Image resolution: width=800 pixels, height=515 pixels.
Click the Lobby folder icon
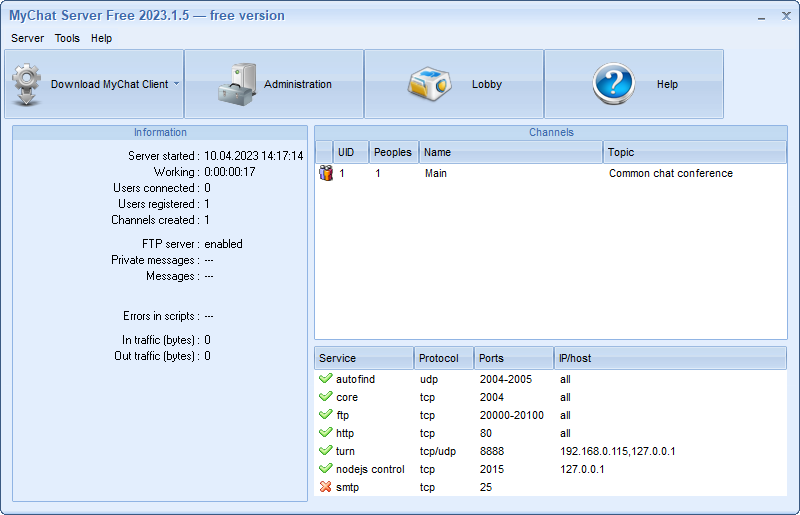[x=430, y=84]
